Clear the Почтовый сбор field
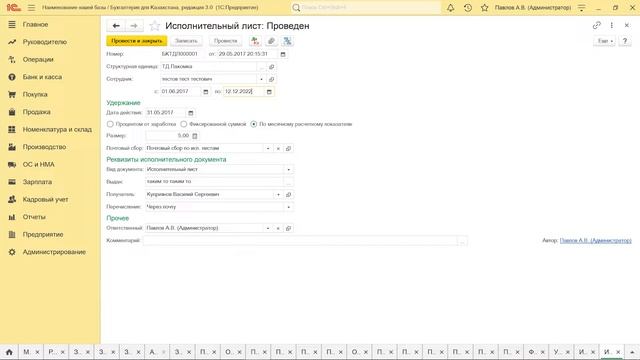 278,149
